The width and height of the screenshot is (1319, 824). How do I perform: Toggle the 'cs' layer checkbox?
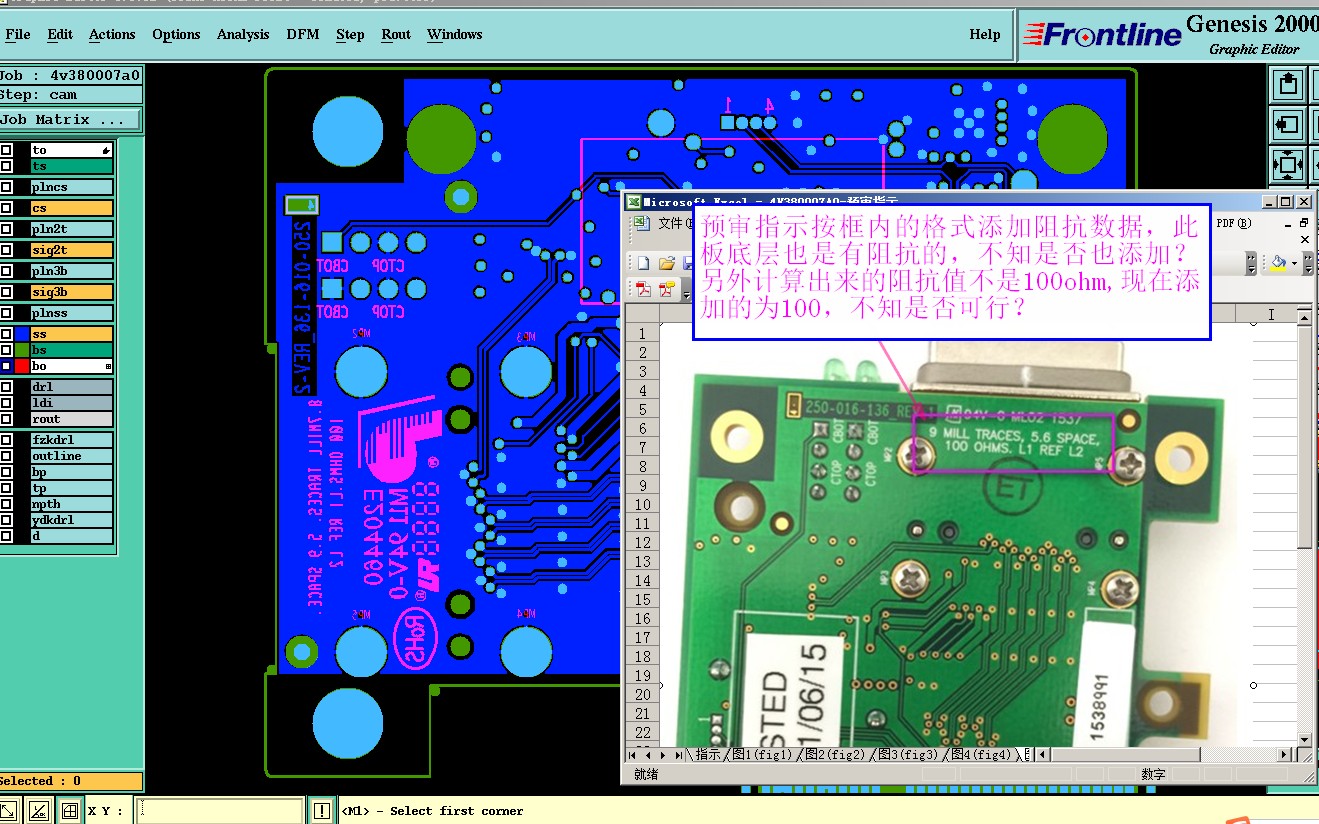coord(7,208)
